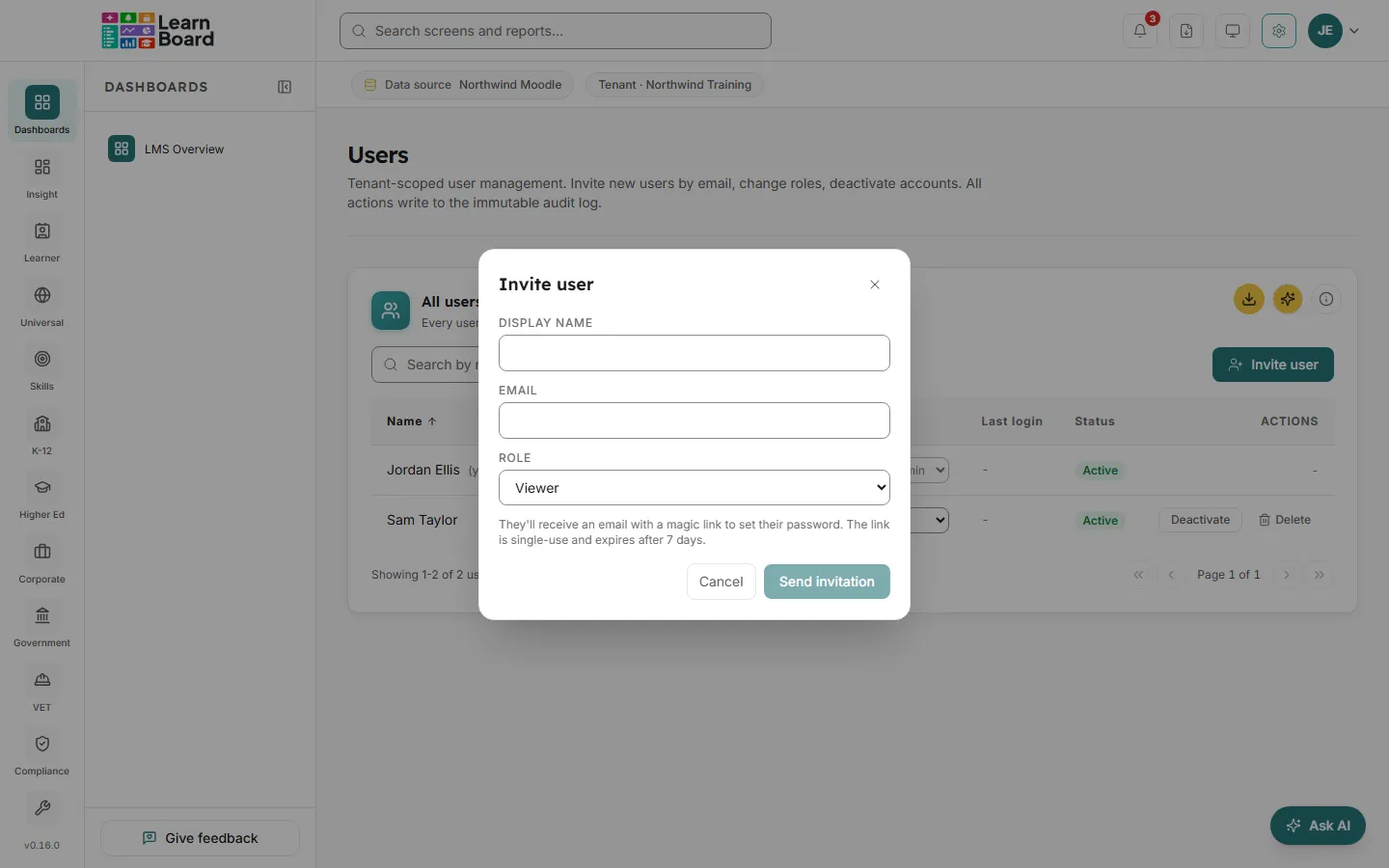Click the Data source Northwind Moodle chip
This screenshot has width=1389, height=868.
(462, 85)
